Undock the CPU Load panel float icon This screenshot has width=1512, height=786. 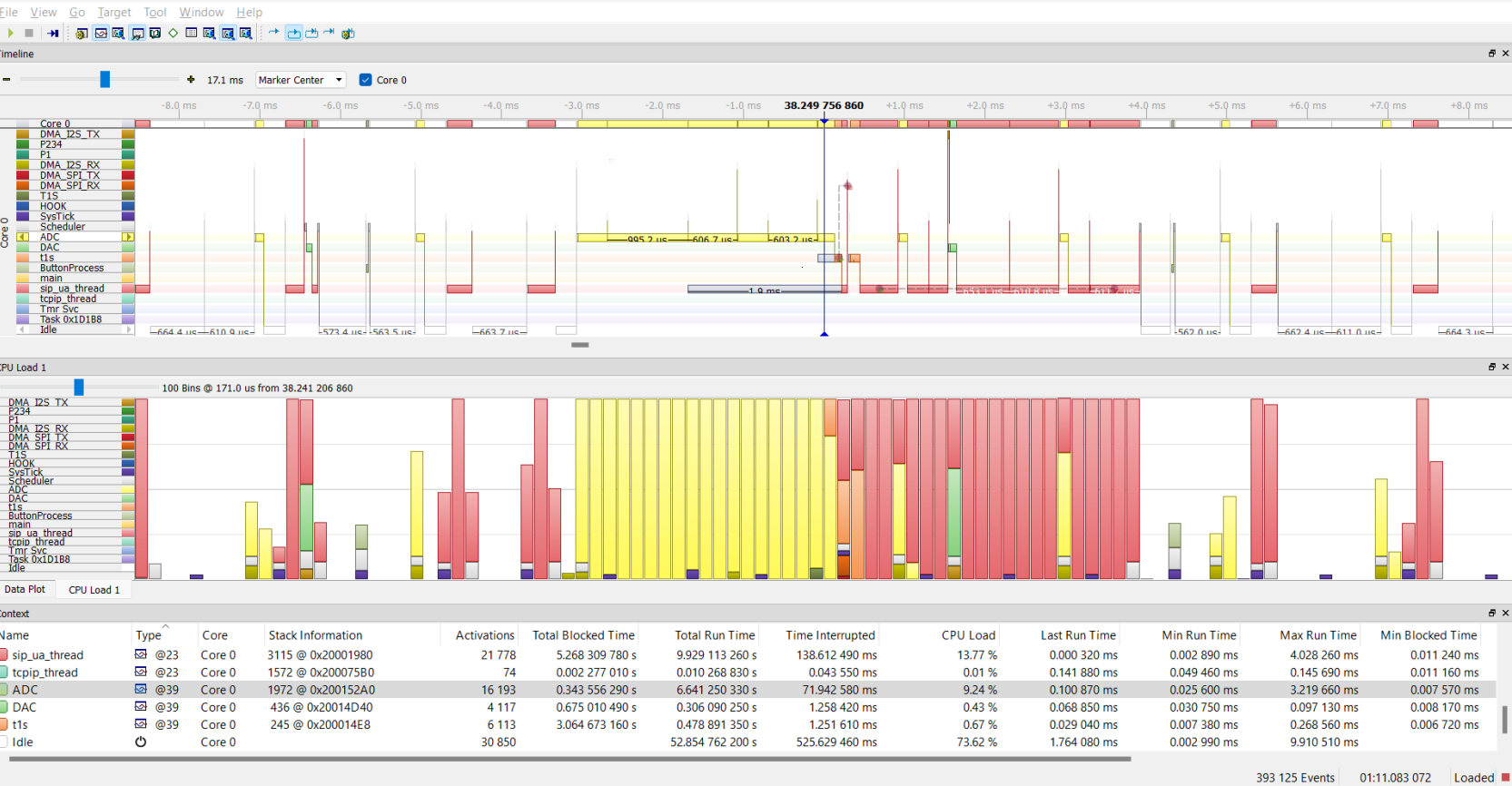(1491, 367)
